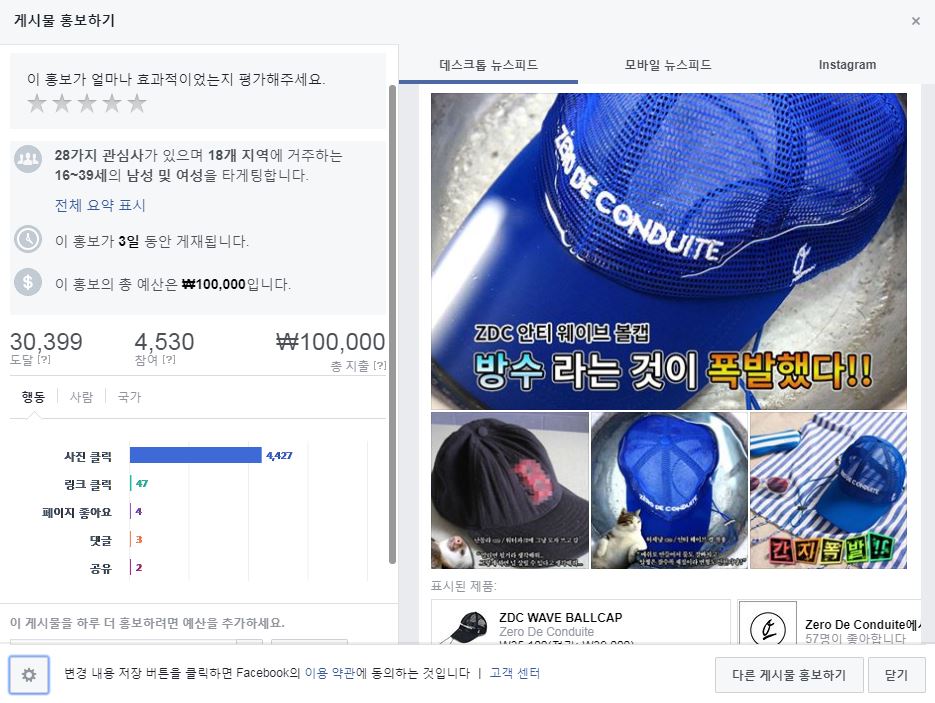
Task: Click the left panel vertical scrollbar
Action: 392,324
